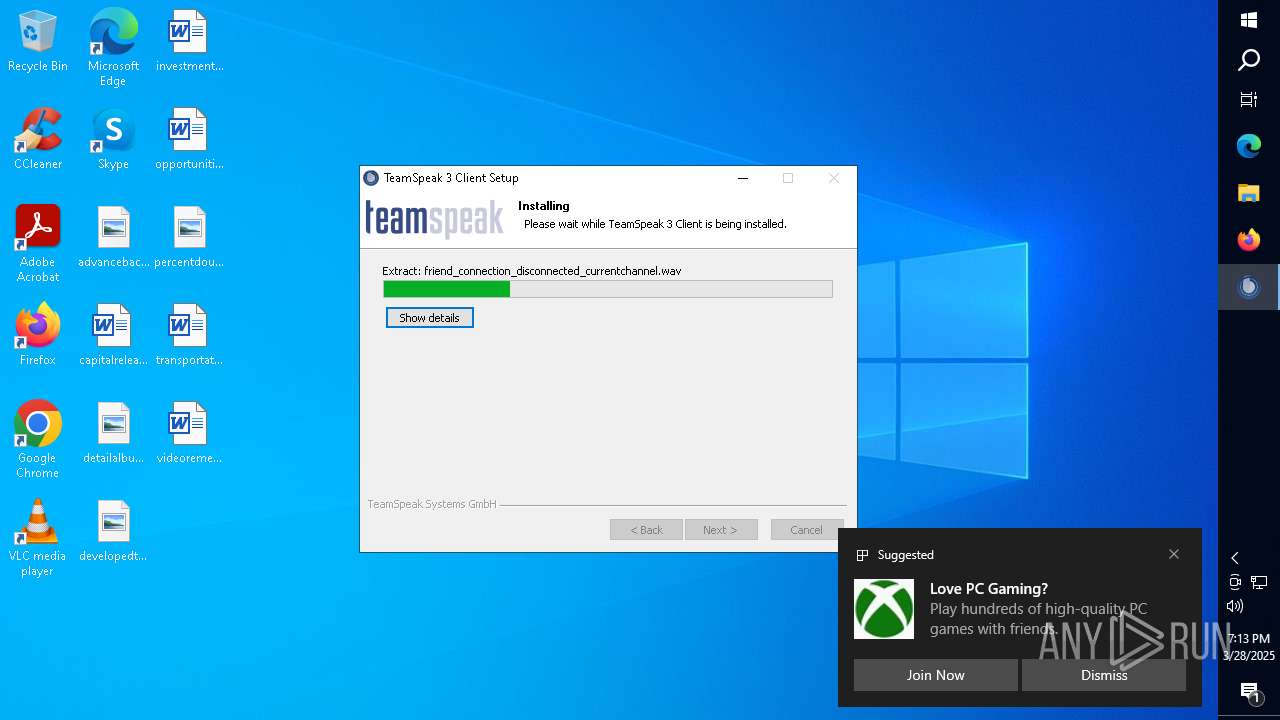The width and height of the screenshot is (1280, 720).
Task: Expand hidden system tray icons chevron
Action: pos(1235,558)
